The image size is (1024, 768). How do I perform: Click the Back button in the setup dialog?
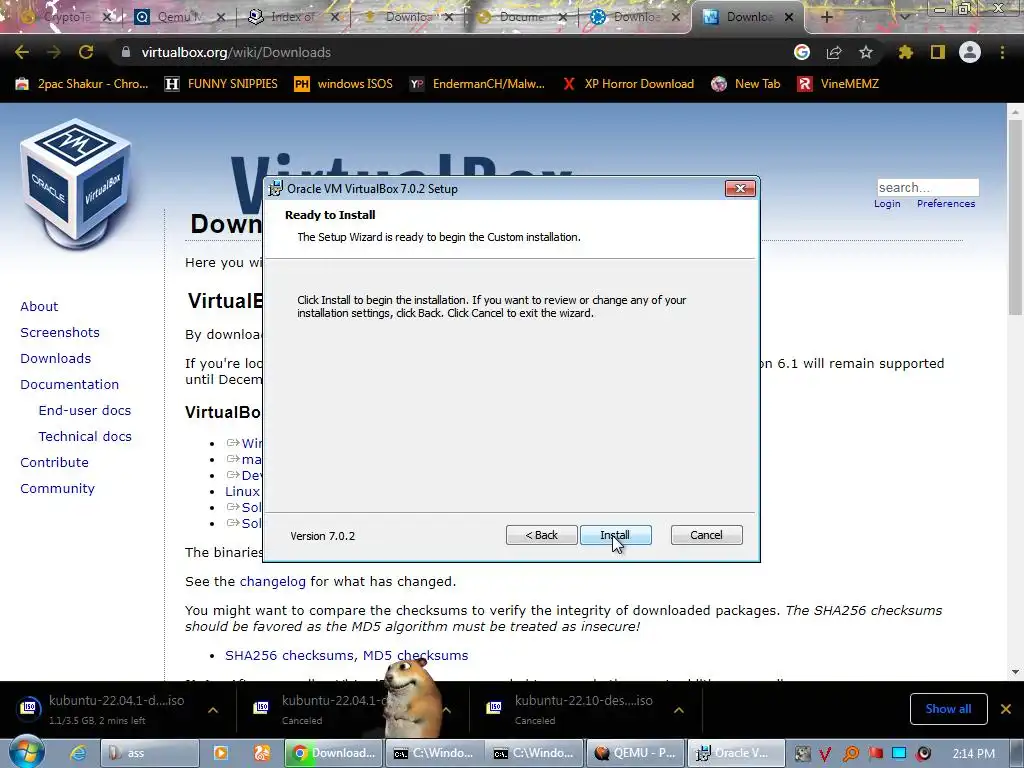pos(541,535)
